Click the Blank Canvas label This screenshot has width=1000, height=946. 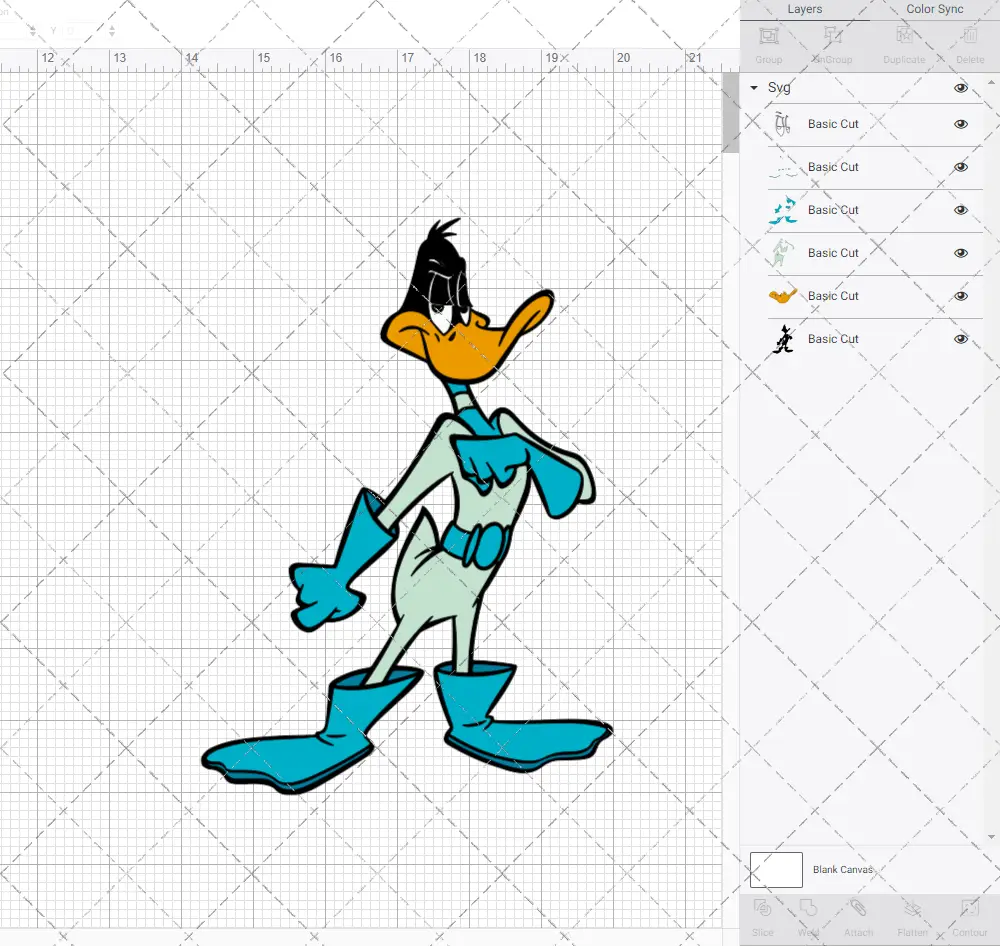coord(842,869)
